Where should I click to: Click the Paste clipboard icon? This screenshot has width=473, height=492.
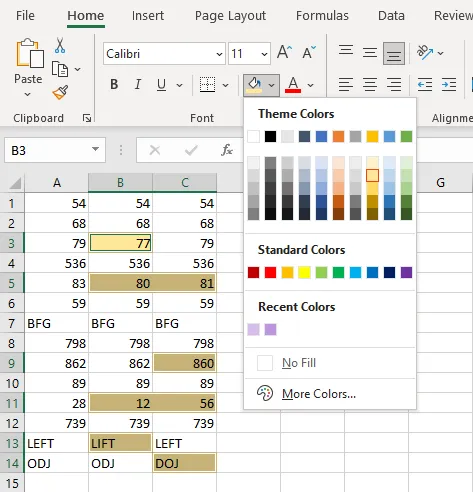tap(30, 53)
